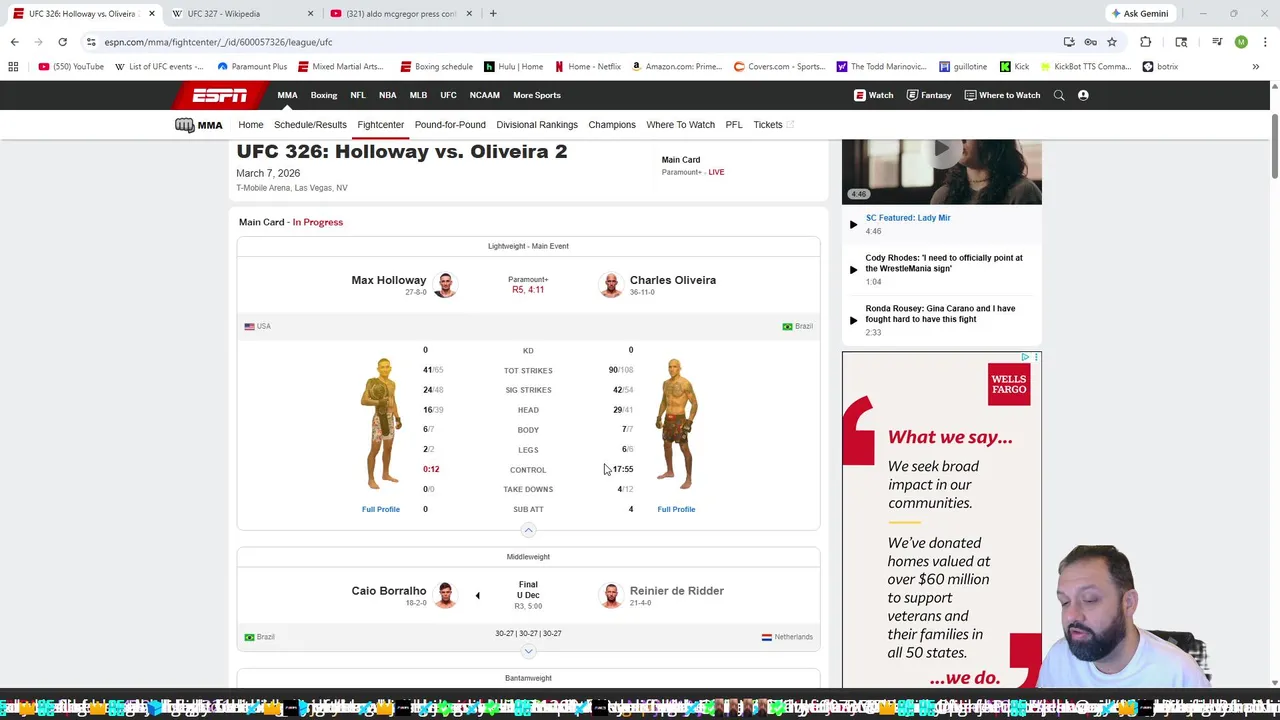Open the Paramount Plus bookmark
Screen dimensions: 1280x720
coord(252,67)
